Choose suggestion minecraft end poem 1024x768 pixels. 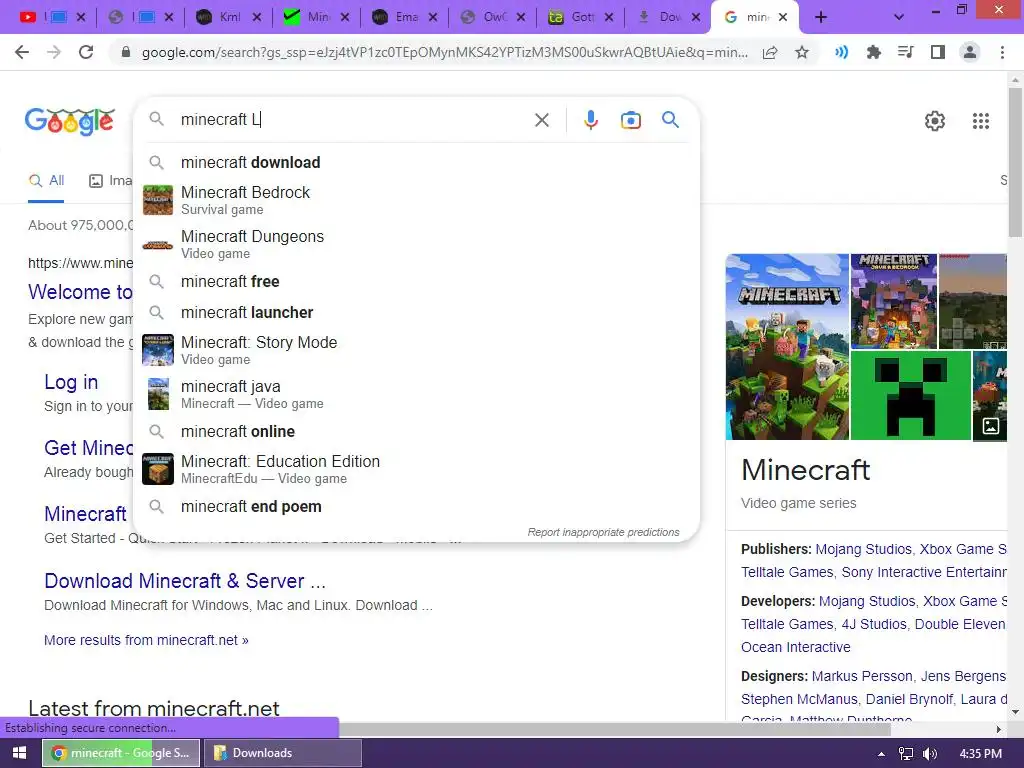pos(417,507)
